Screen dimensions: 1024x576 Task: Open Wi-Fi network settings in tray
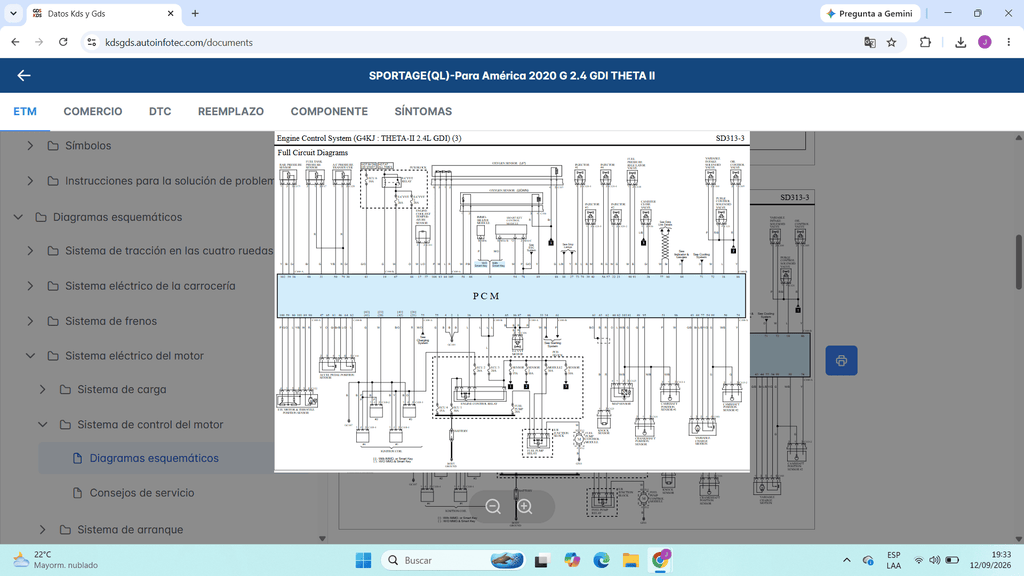[x=918, y=560]
